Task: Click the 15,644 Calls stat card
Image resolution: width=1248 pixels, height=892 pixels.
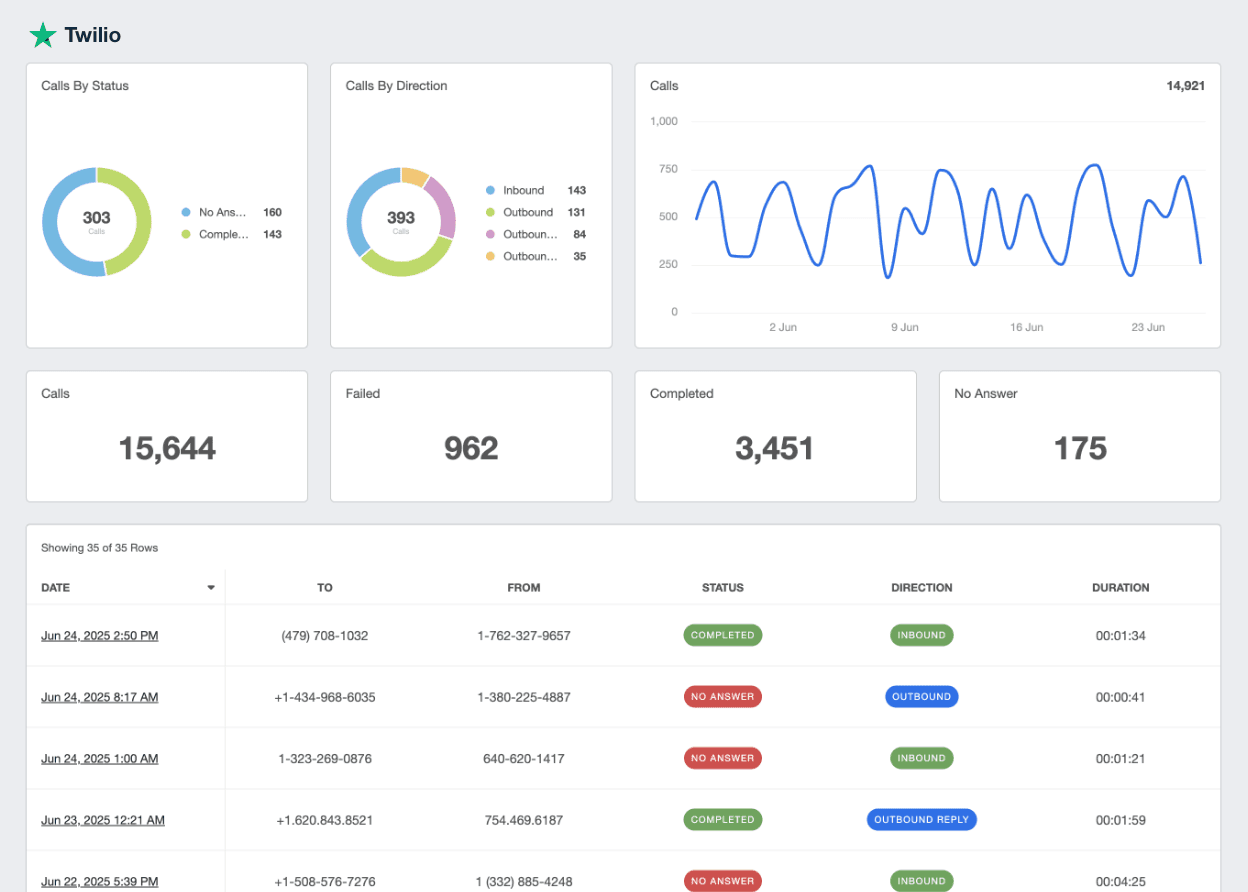Action: click(166, 436)
